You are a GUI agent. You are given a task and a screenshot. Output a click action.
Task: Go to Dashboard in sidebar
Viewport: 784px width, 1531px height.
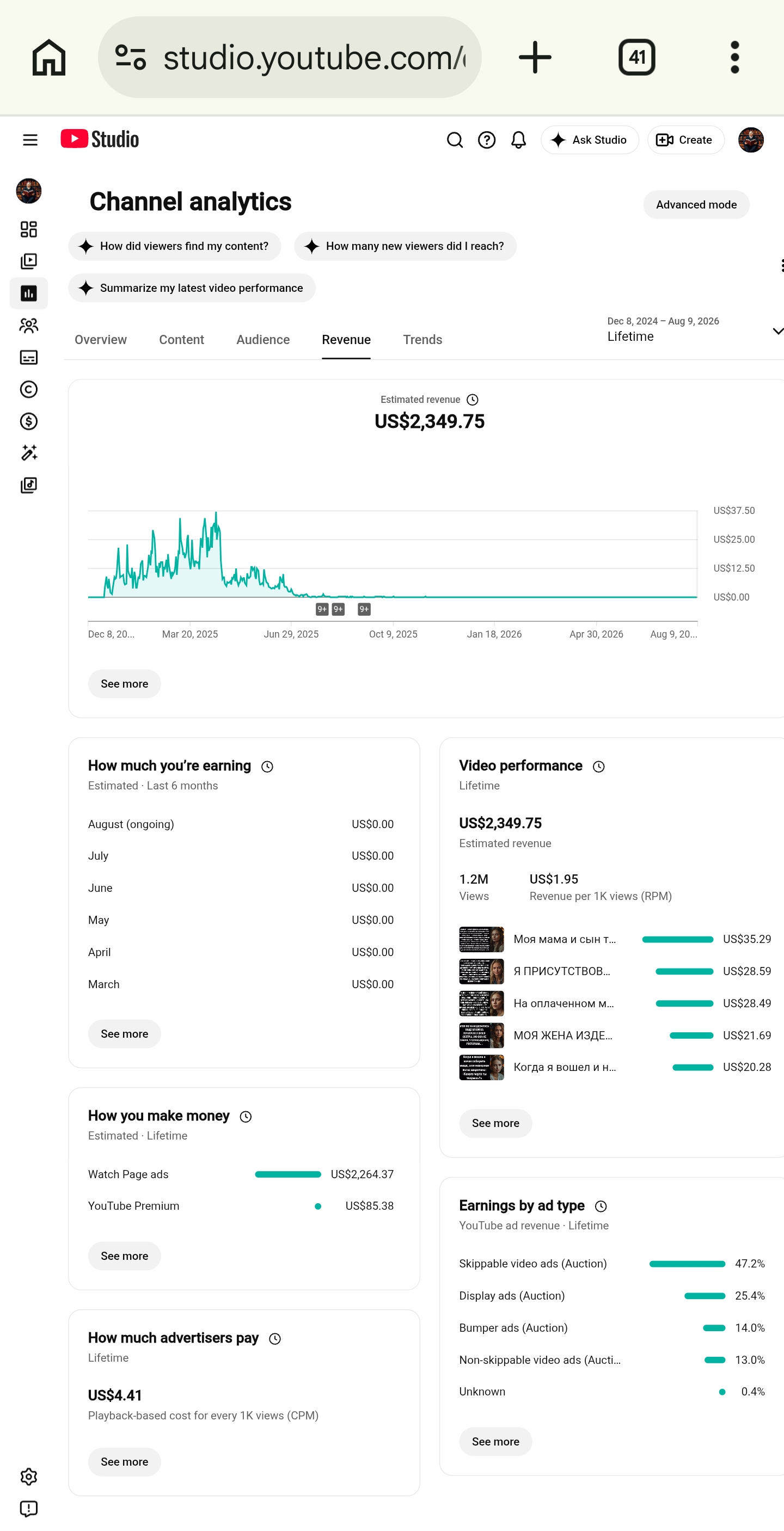pos(28,229)
